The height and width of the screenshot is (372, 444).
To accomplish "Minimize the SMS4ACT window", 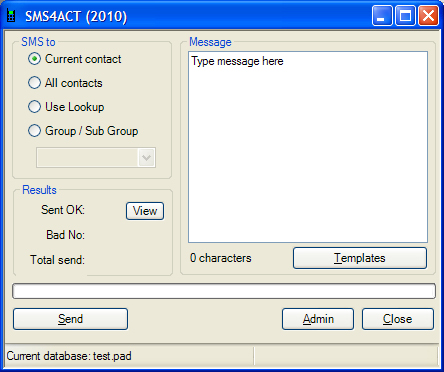I will (382, 16).
